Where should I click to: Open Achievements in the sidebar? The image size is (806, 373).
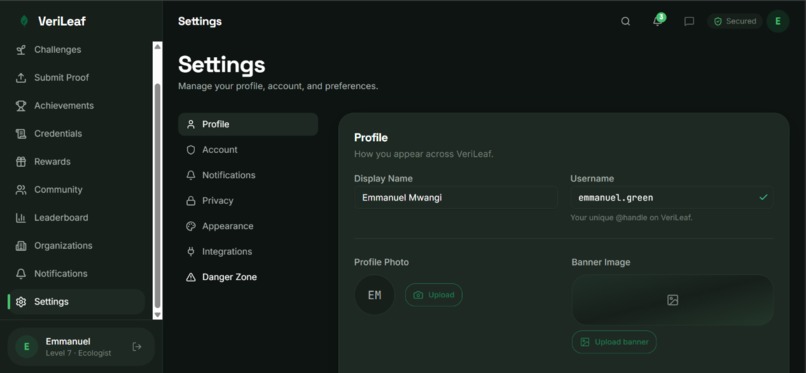(77, 106)
